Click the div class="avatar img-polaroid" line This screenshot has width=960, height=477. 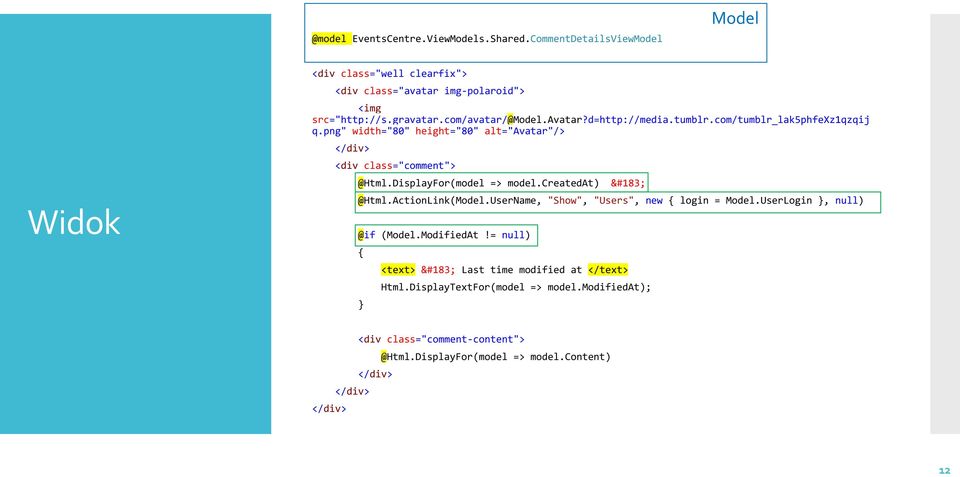pyautogui.click(x=430, y=91)
